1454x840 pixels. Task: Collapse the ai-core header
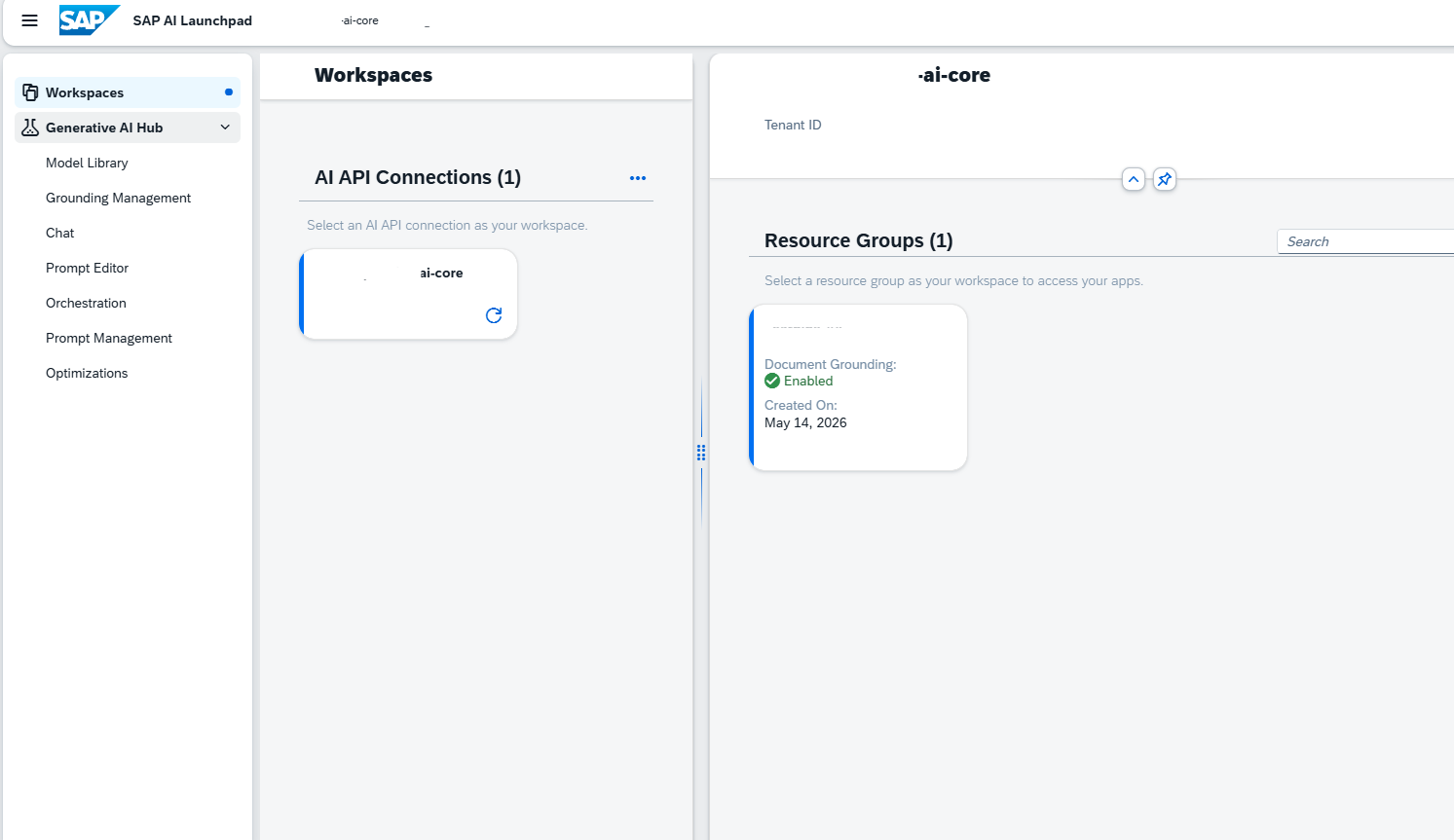pos(1134,179)
